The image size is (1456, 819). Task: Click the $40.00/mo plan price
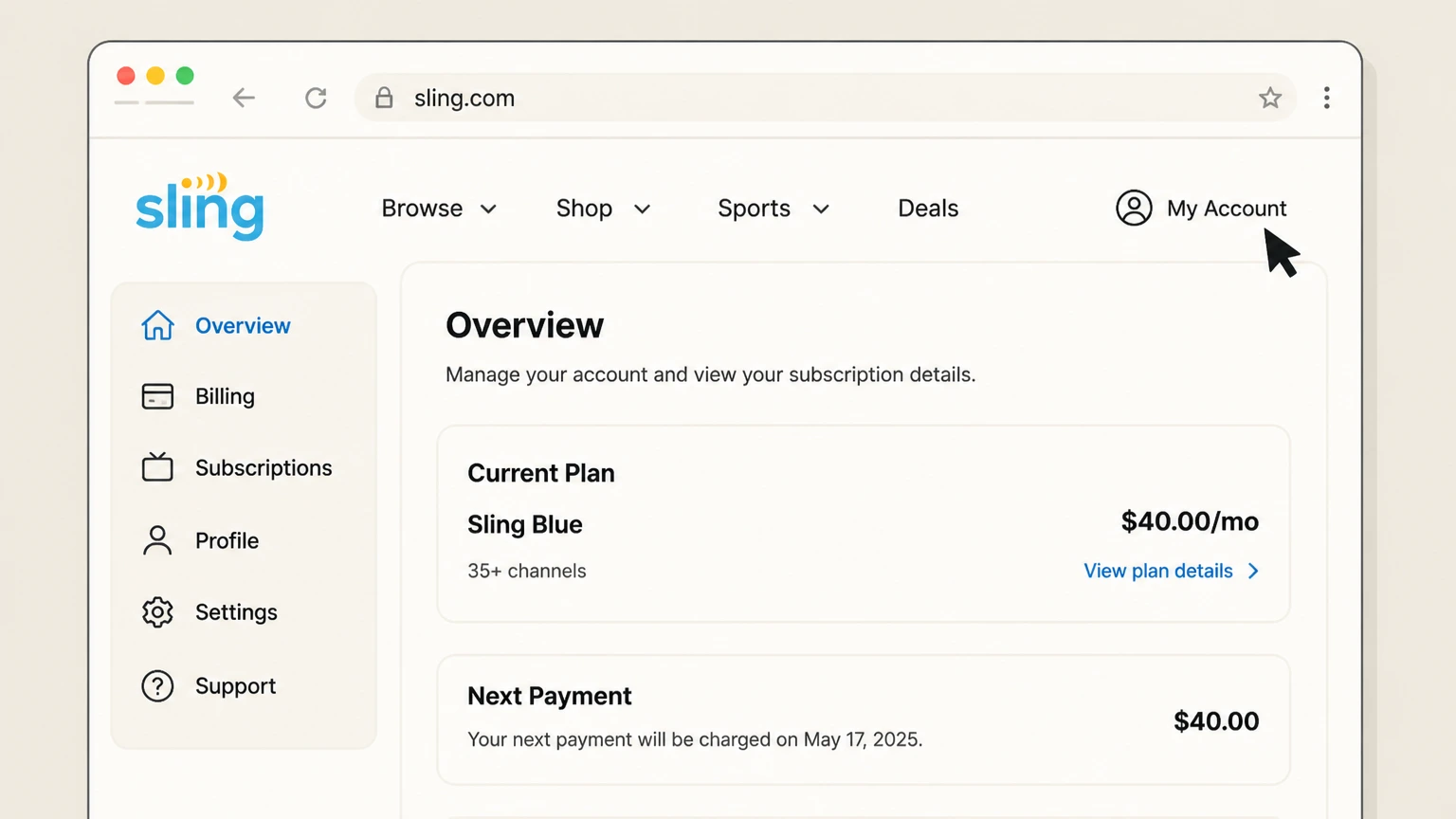pyautogui.click(x=1190, y=521)
